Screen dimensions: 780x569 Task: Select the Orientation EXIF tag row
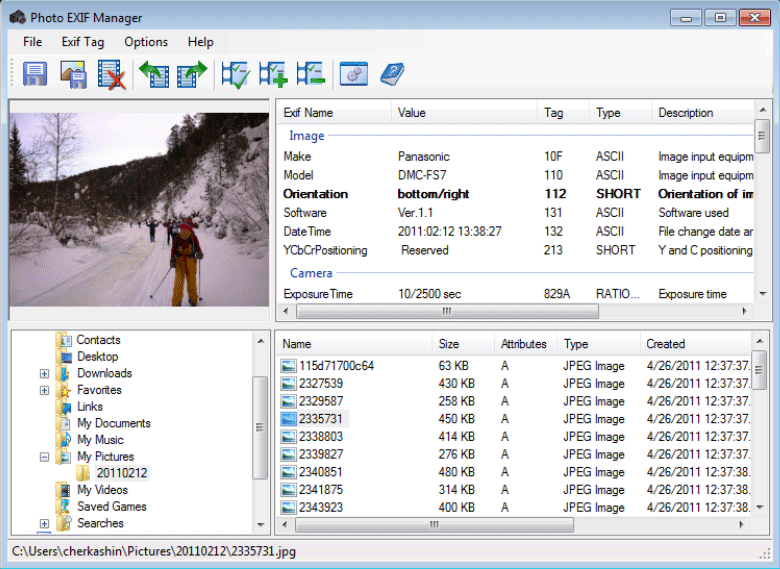coord(316,194)
